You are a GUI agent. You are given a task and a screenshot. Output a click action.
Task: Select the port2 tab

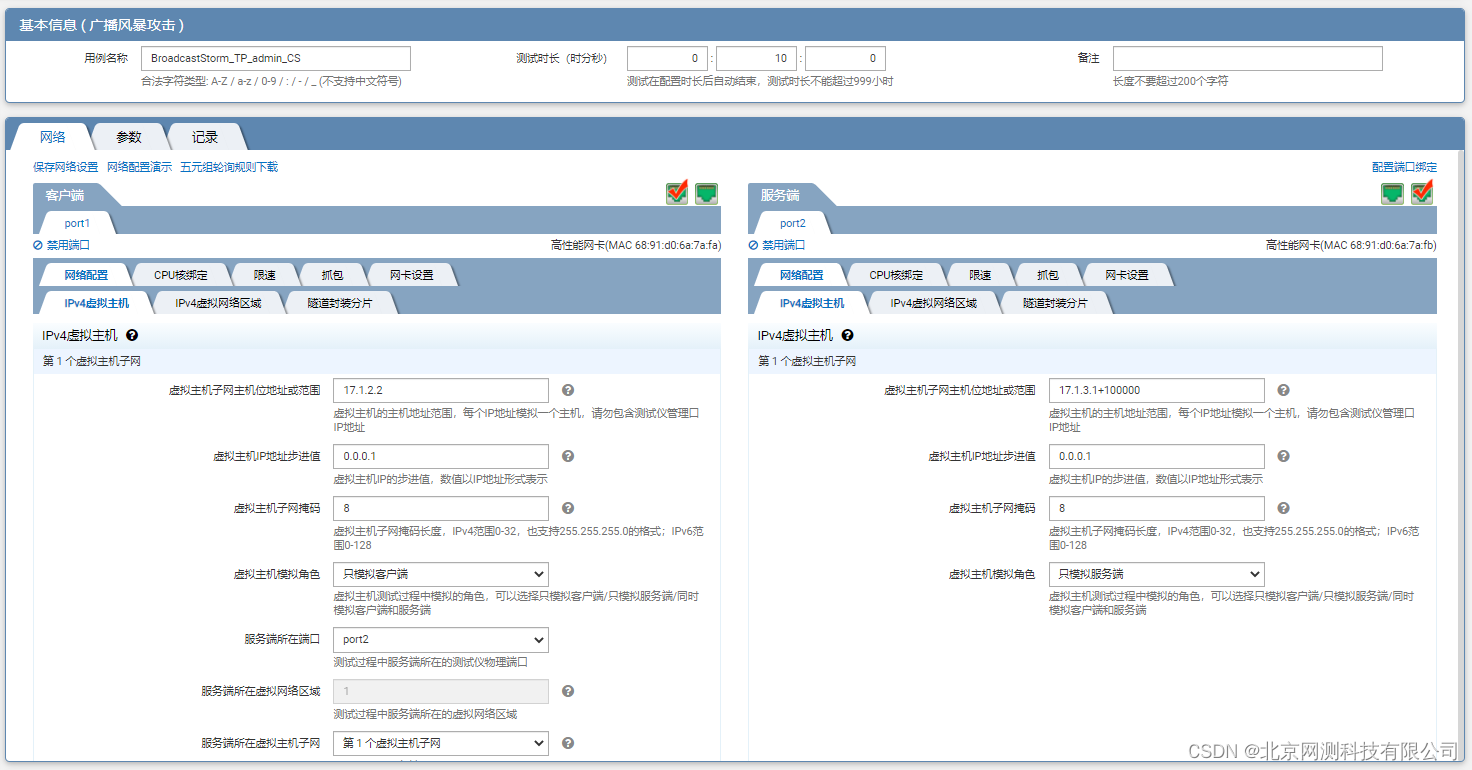(x=793, y=223)
